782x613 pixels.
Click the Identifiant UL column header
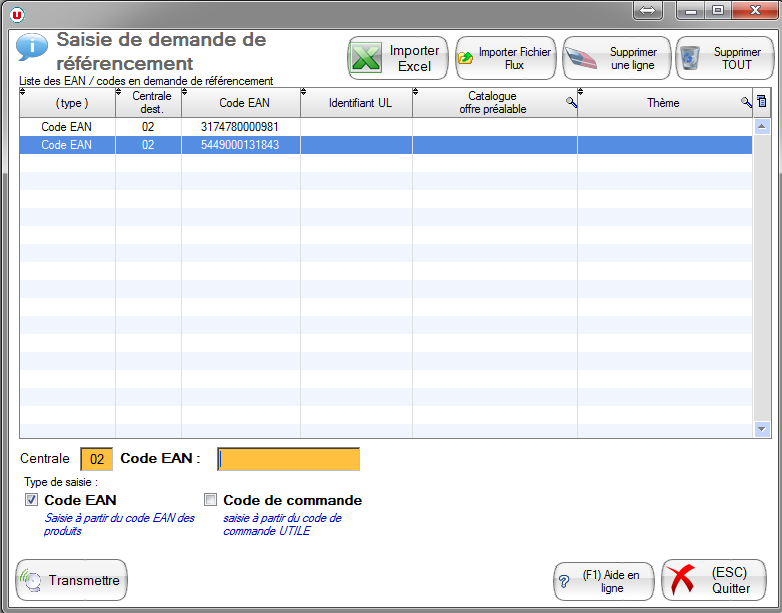359,103
